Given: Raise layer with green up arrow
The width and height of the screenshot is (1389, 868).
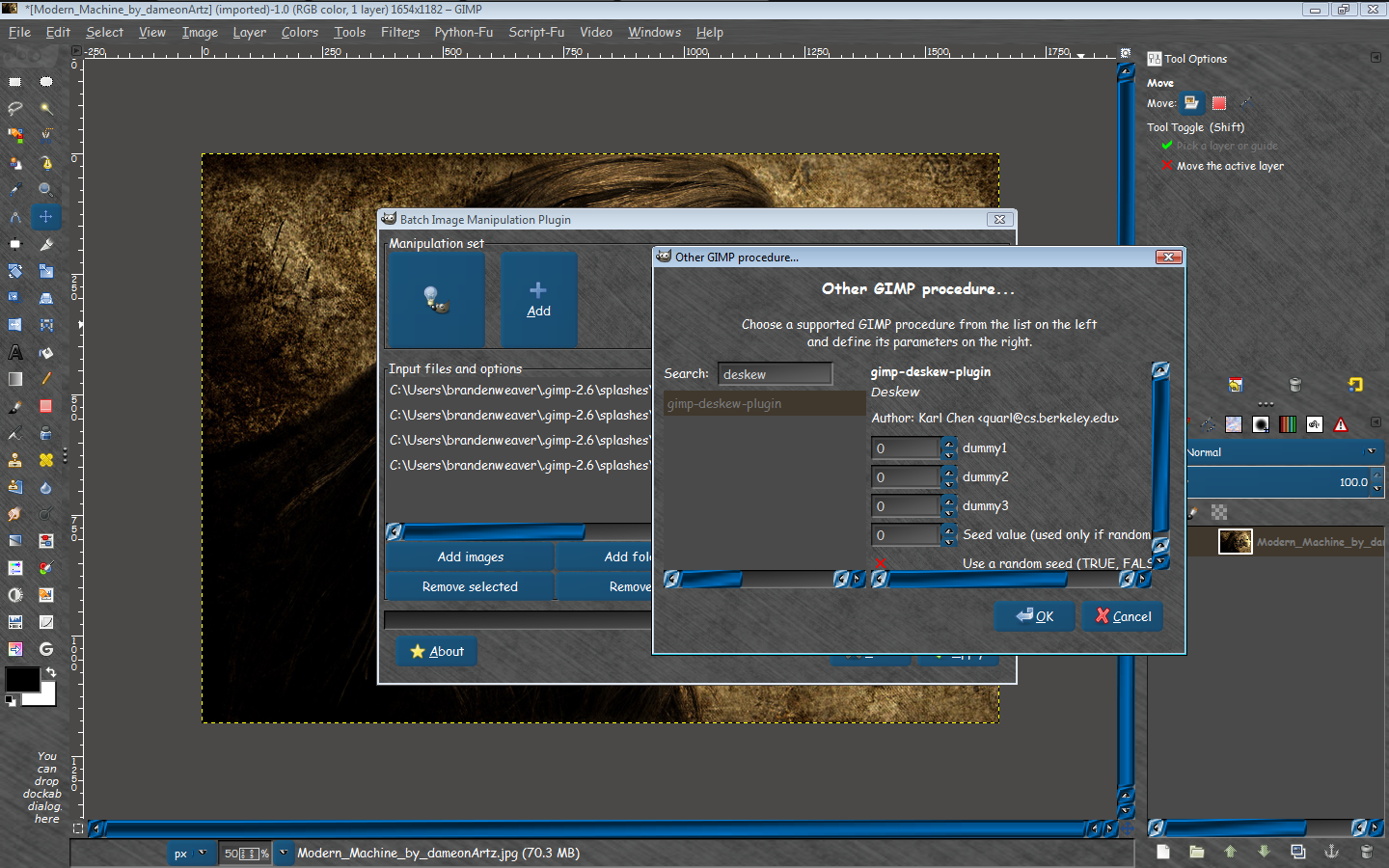Looking at the screenshot, I should click(1230, 852).
